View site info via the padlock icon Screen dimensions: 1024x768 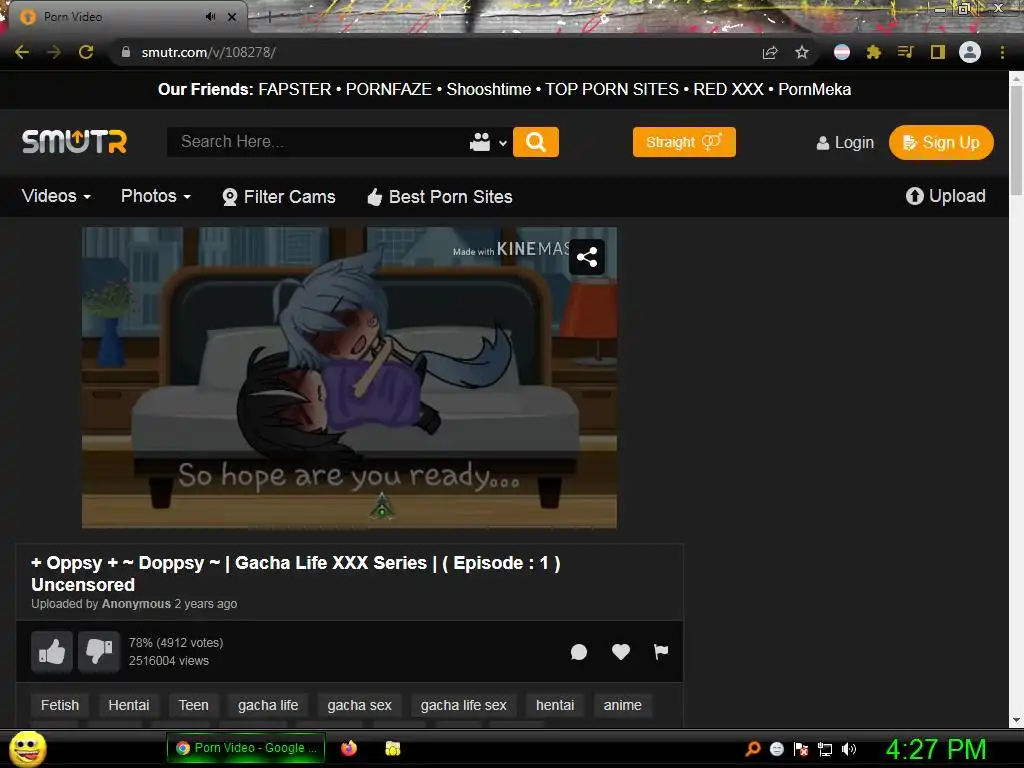[x=126, y=52]
